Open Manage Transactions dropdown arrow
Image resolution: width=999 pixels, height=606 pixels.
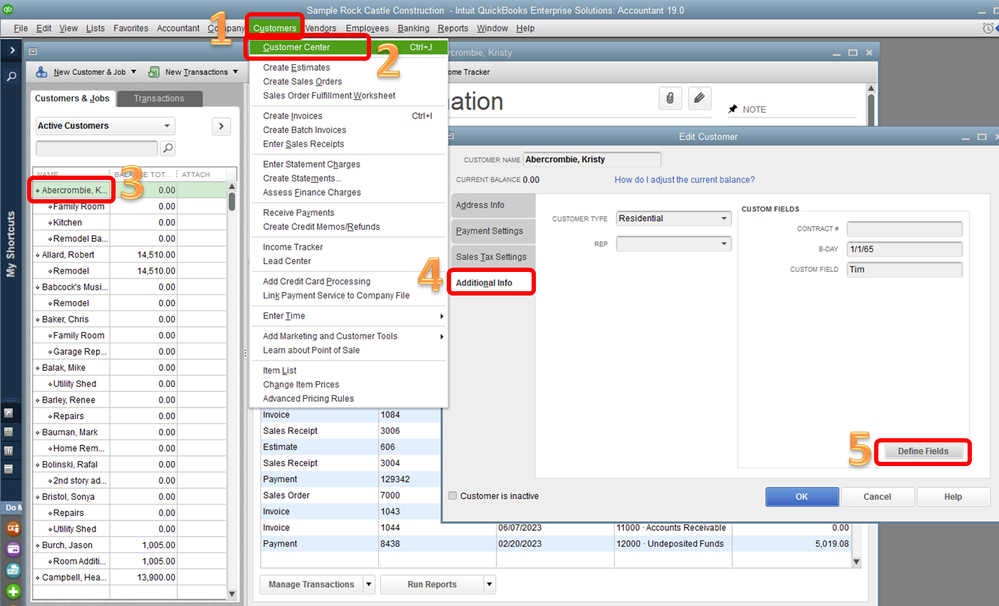pos(368,584)
